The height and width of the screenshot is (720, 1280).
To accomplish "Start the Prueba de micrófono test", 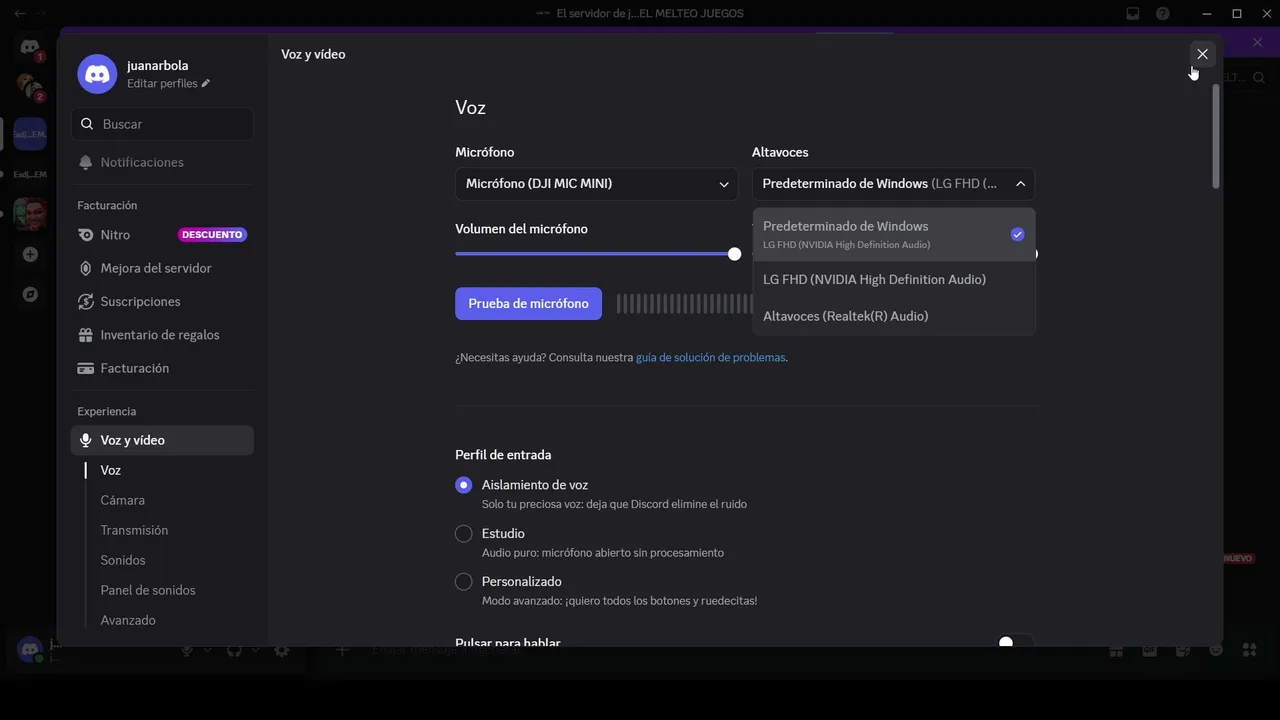I will click(x=528, y=304).
